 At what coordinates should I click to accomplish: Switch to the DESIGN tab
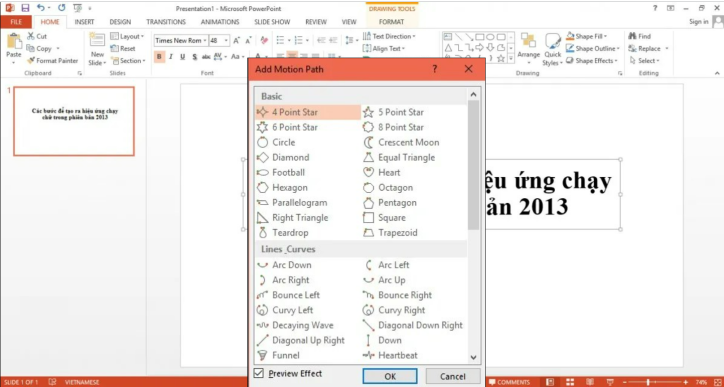120,22
